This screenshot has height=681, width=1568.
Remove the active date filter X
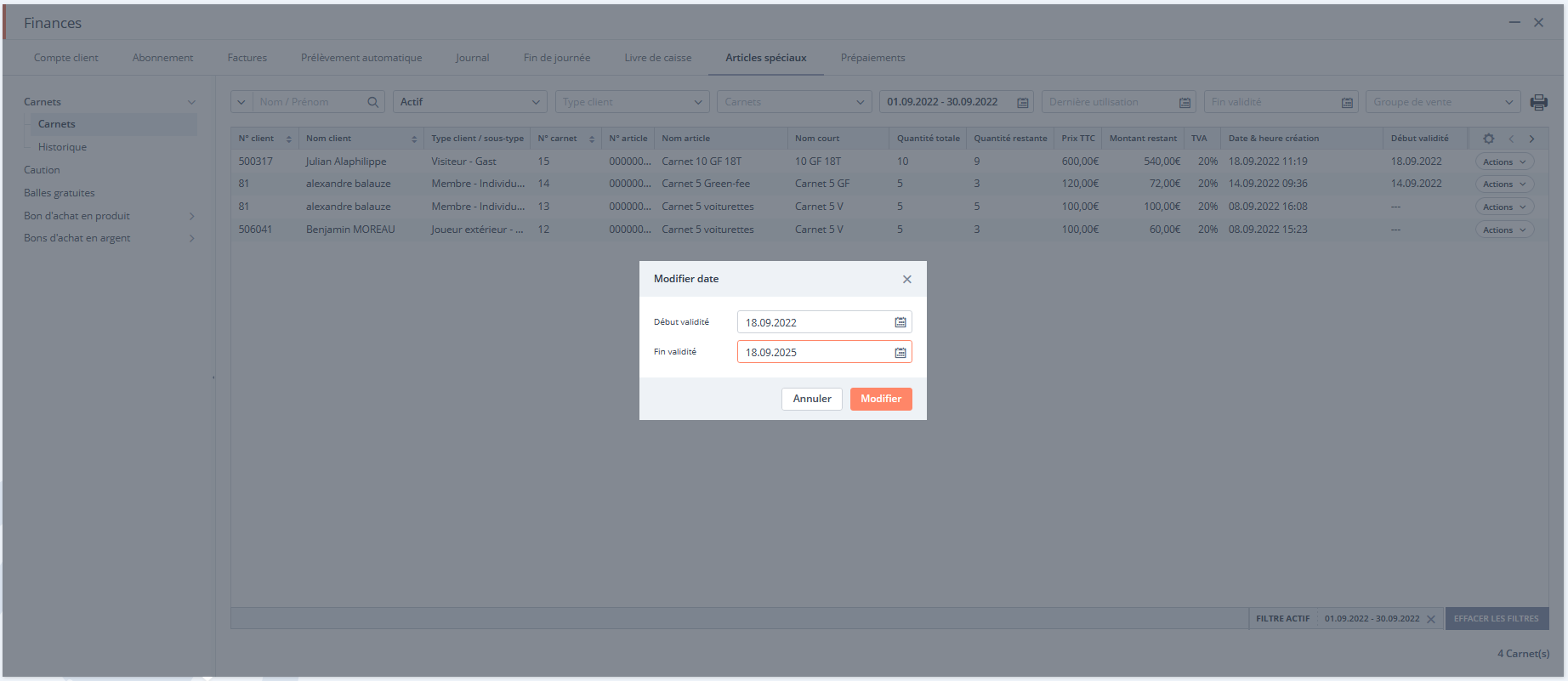1431,619
